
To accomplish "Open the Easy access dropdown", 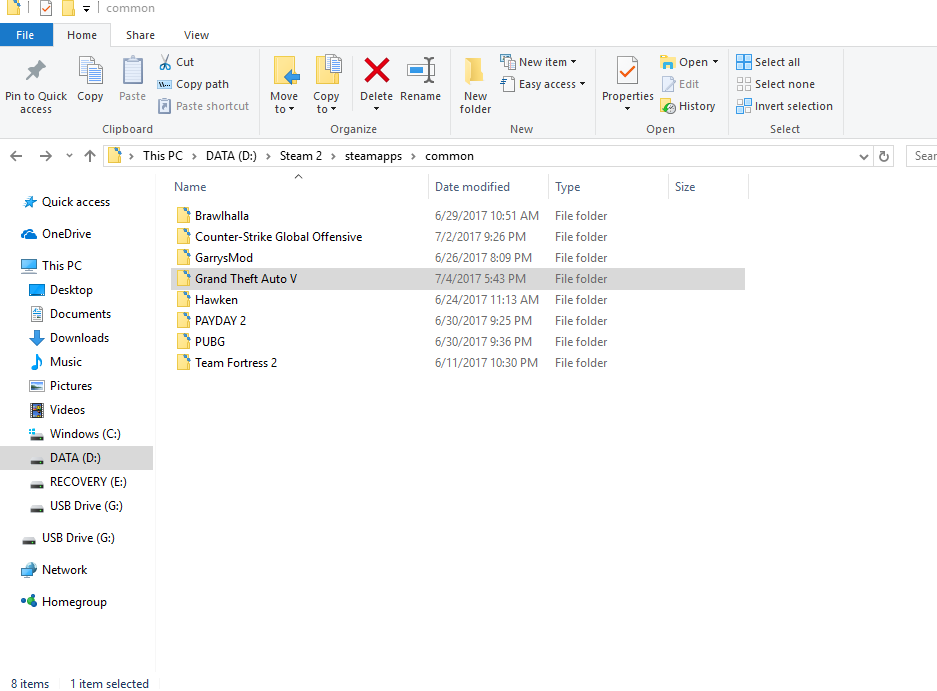I will 543,84.
